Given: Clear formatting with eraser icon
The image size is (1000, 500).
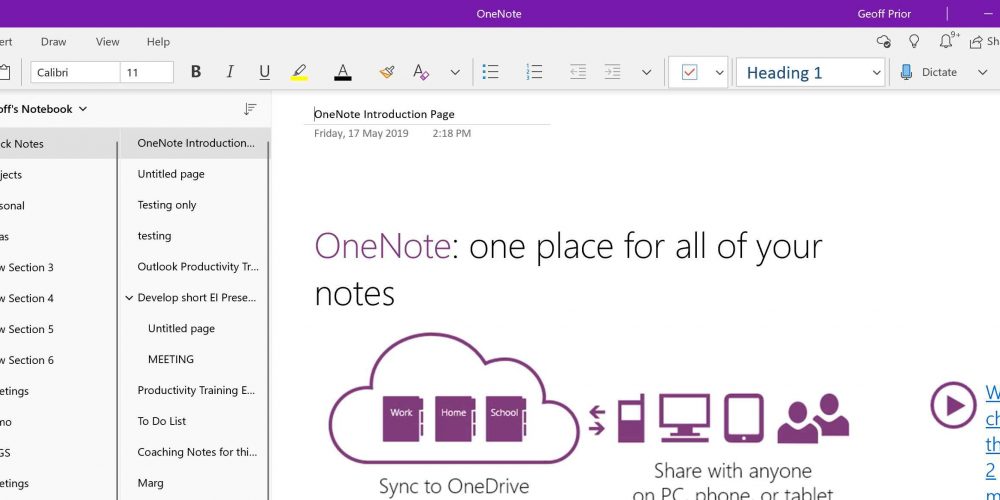Looking at the screenshot, I should 421,72.
